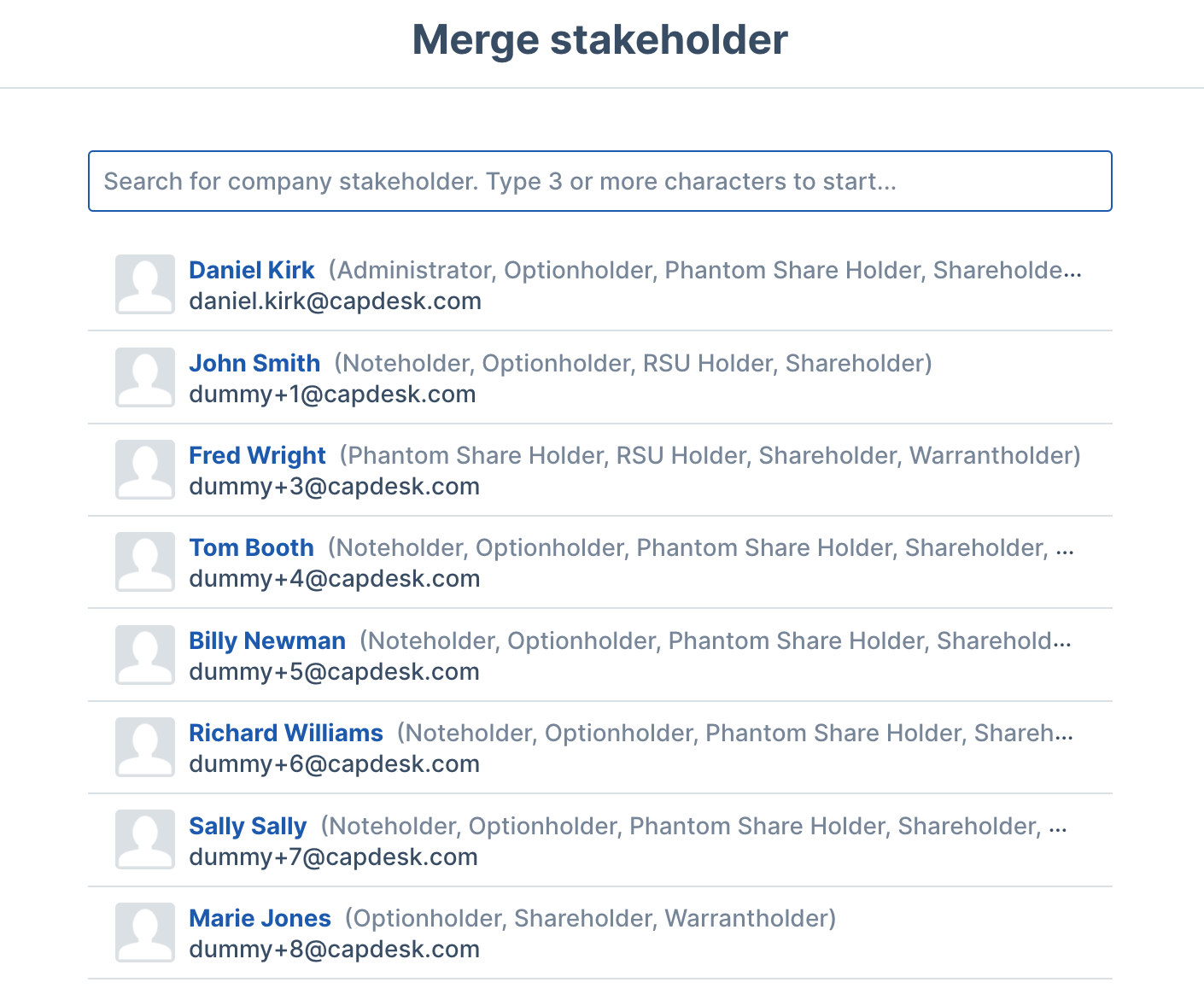Click Richard Williams' truncated roles text
Screen dimensions: 1204x994
(735, 733)
